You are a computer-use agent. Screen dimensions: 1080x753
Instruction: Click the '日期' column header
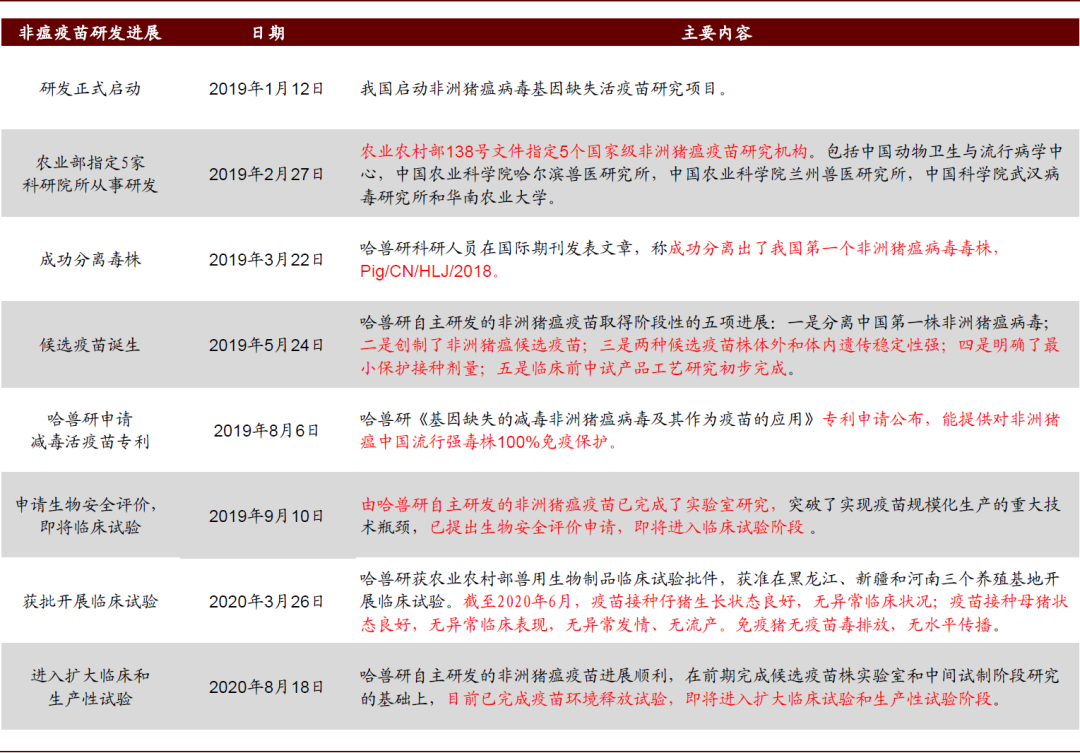pos(268,33)
